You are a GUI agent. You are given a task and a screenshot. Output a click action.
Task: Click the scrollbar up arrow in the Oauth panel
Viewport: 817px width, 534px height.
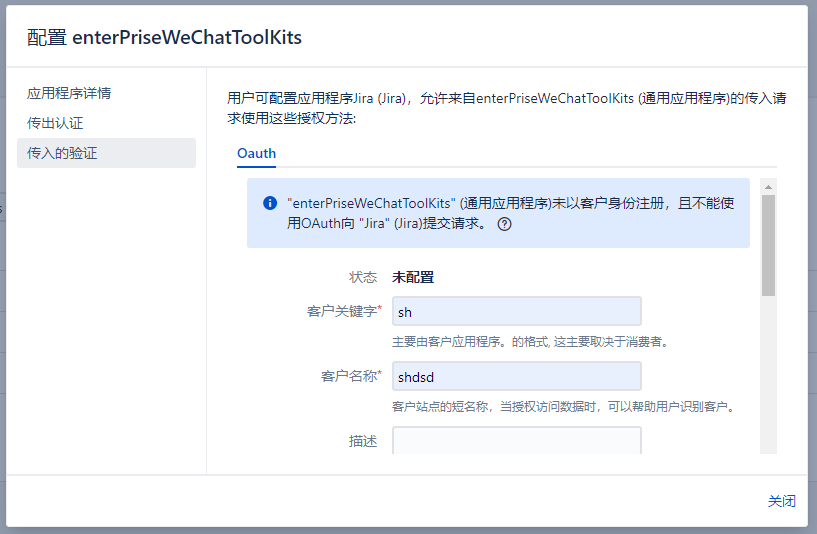coord(768,187)
